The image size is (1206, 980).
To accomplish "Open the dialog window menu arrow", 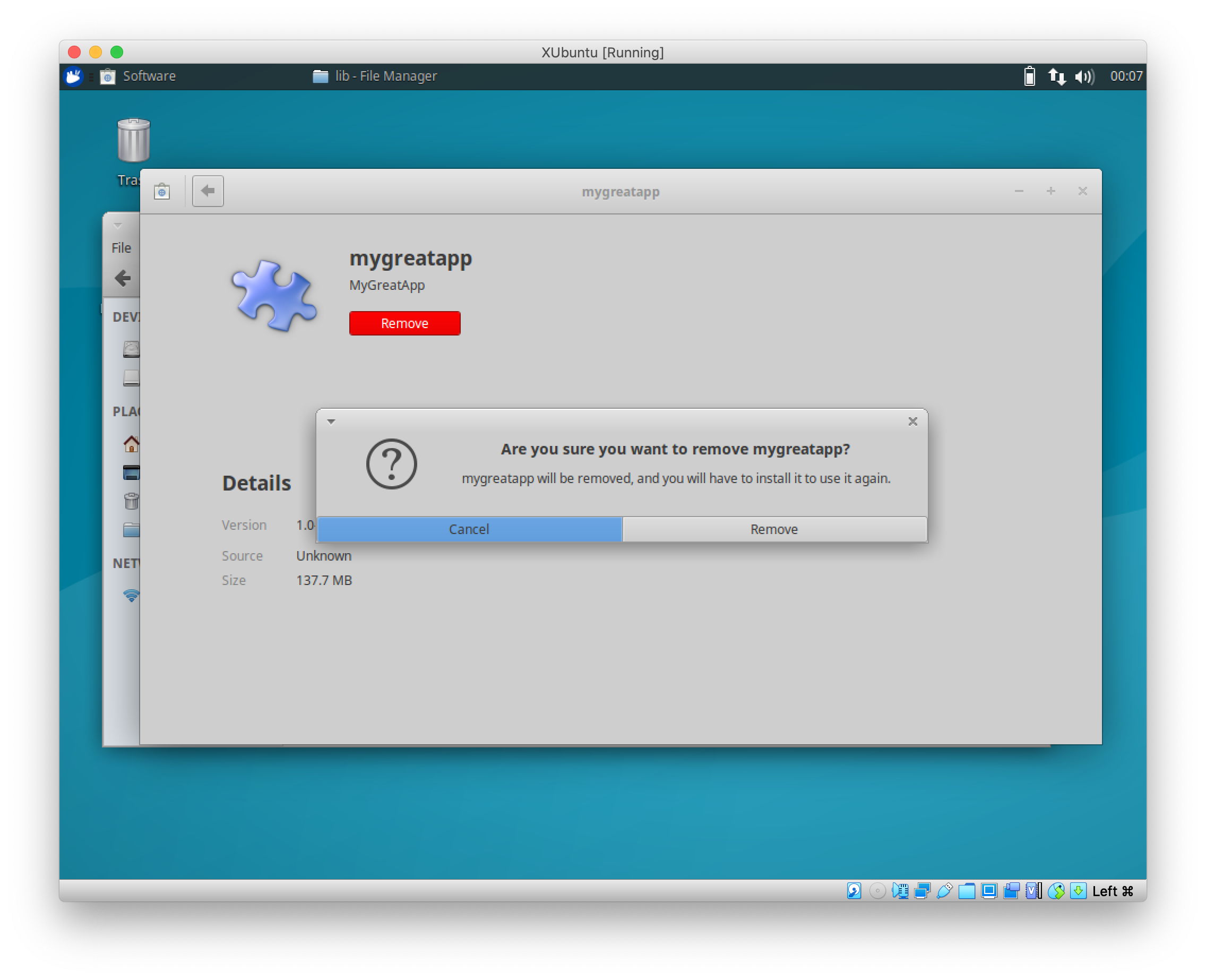I will pyautogui.click(x=331, y=421).
